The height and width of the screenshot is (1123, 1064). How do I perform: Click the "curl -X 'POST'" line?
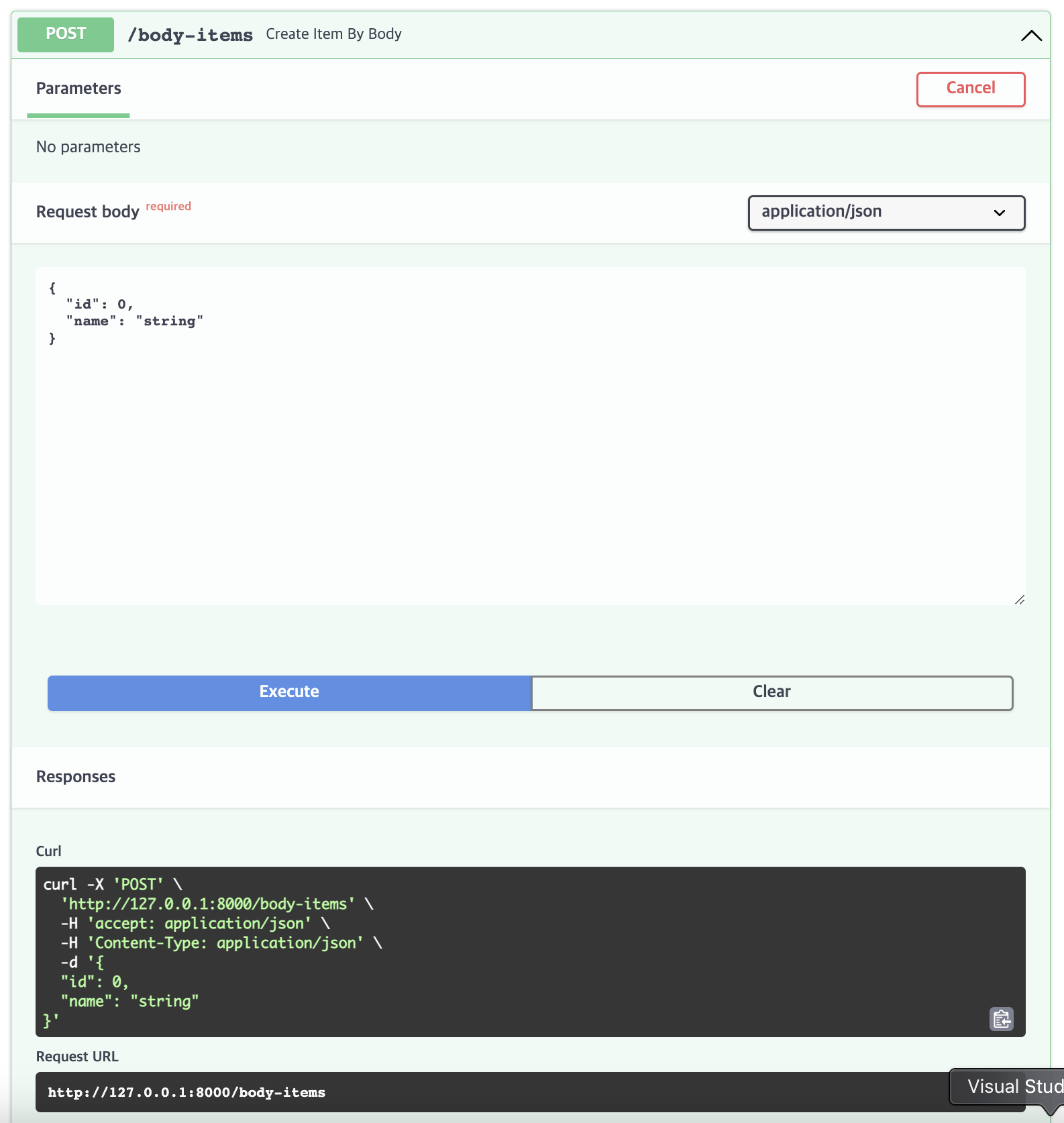(x=113, y=884)
